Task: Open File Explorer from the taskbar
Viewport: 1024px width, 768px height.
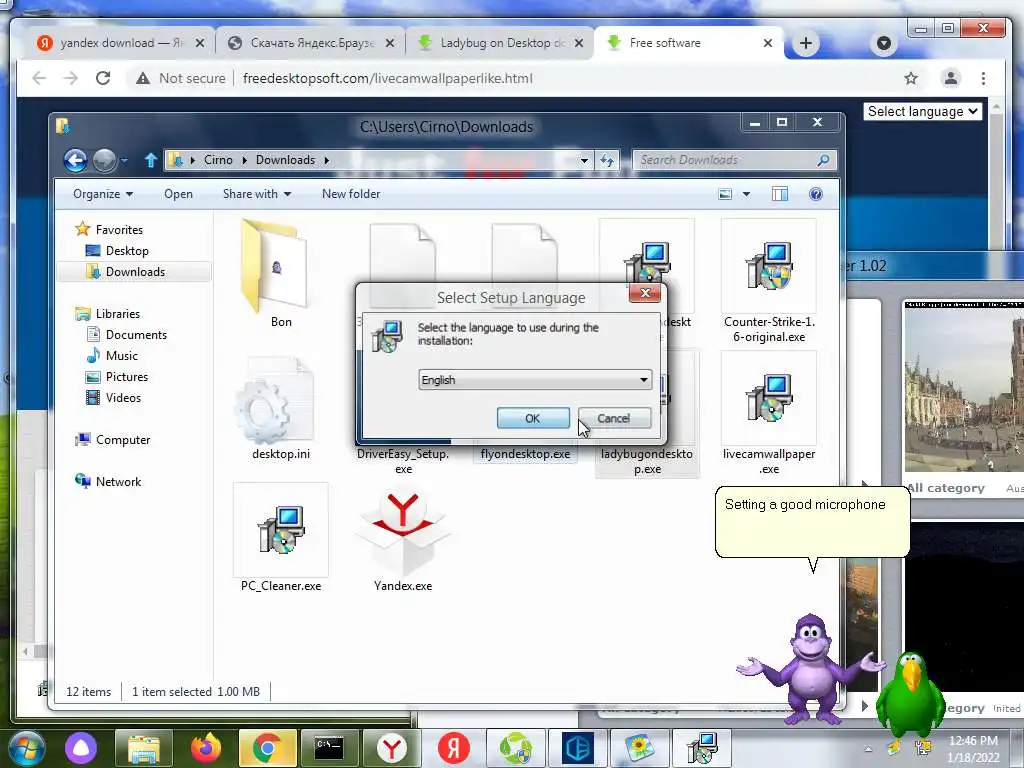Action: (x=144, y=748)
